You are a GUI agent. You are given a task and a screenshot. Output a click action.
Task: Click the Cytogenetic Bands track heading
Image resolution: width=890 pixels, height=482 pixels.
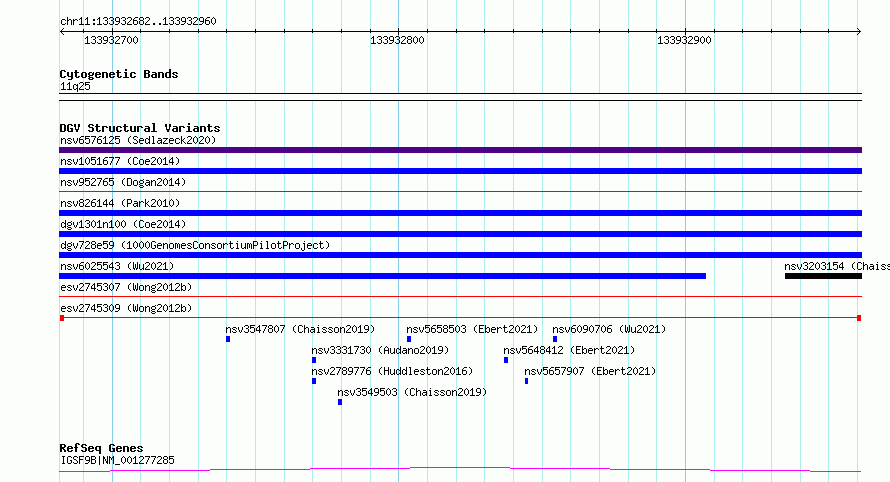click(x=119, y=74)
